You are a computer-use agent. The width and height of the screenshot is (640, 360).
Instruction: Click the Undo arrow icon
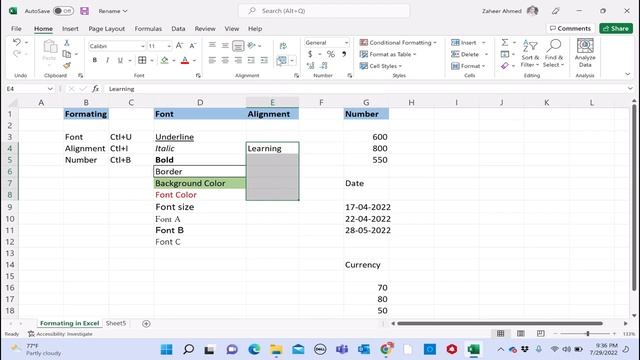pyautogui.click(x=17, y=42)
